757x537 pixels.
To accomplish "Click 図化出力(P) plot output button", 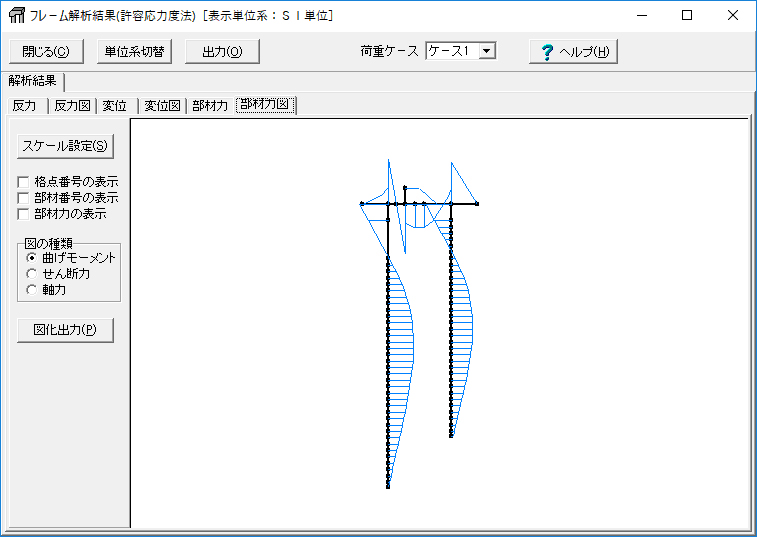I will (x=65, y=330).
